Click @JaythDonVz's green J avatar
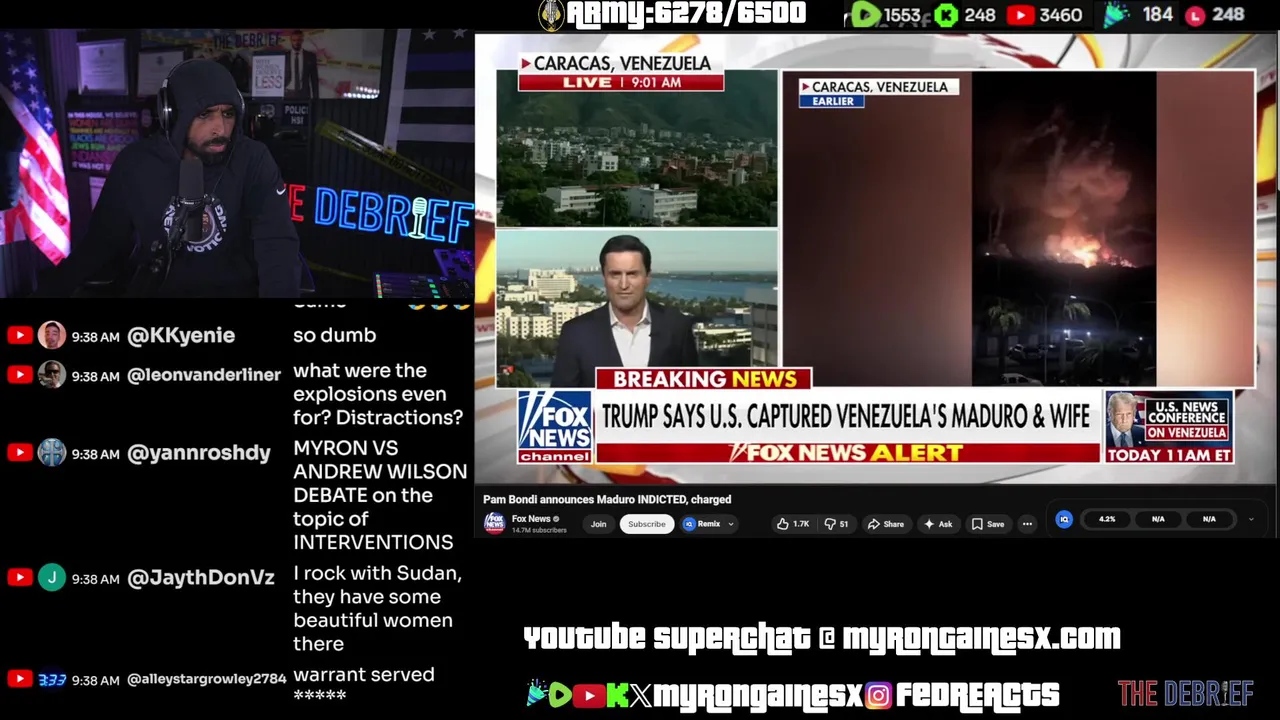The width and height of the screenshot is (1280, 720). coord(52,577)
